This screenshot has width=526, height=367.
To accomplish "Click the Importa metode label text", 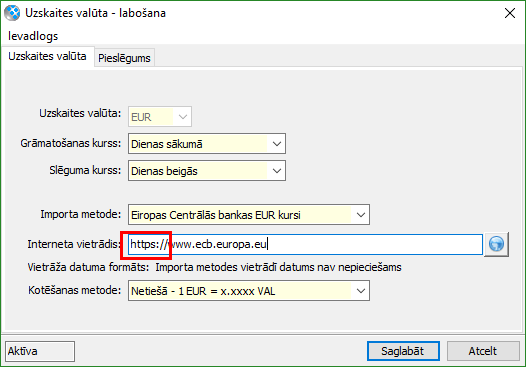I will (x=81, y=214).
